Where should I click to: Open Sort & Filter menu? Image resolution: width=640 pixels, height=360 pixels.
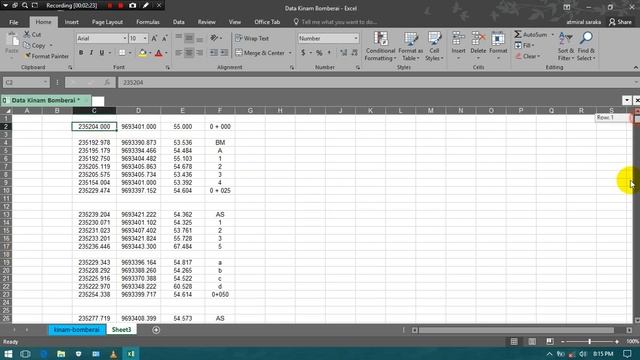tap(566, 46)
